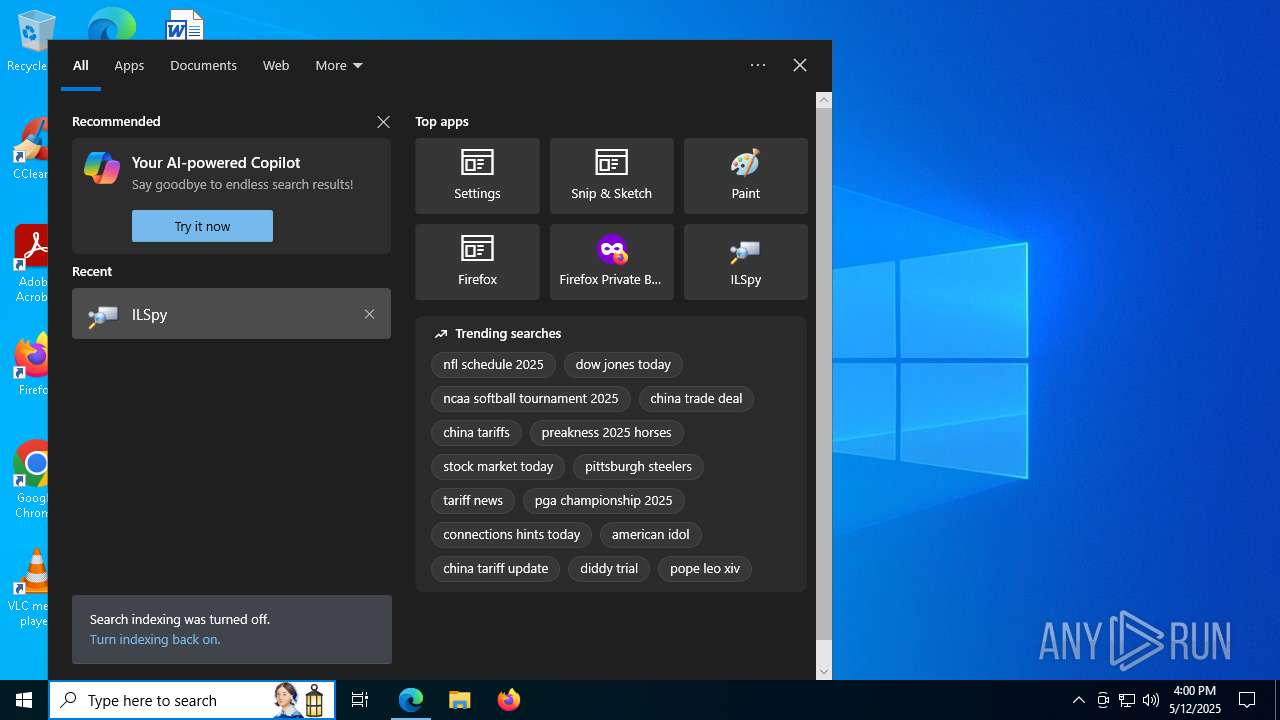The image size is (1280, 720).
Task: Select pga championship 2025 chip
Action: pyautogui.click(x=603, y=501)
